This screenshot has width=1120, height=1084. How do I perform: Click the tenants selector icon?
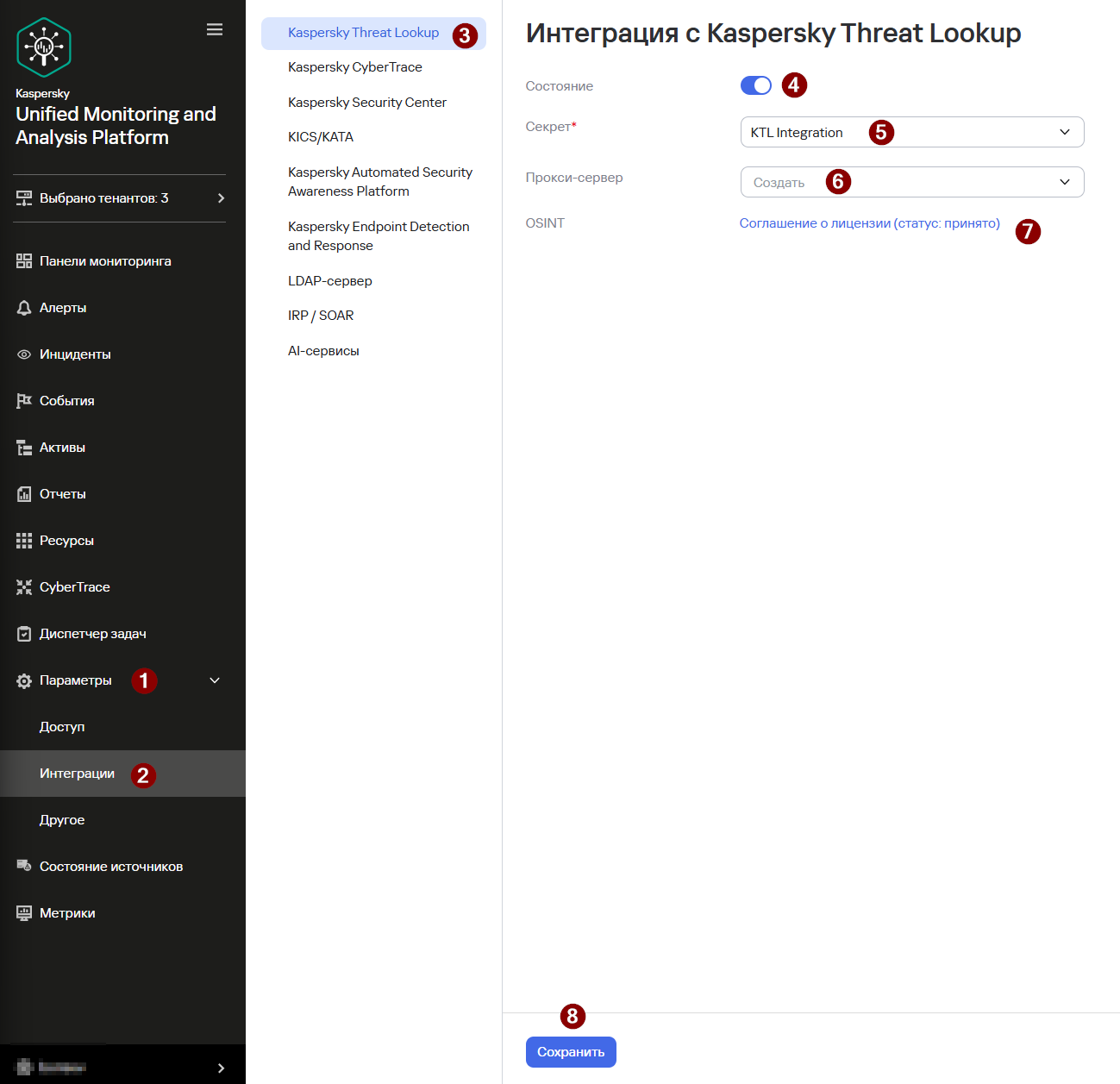point(24,198)
